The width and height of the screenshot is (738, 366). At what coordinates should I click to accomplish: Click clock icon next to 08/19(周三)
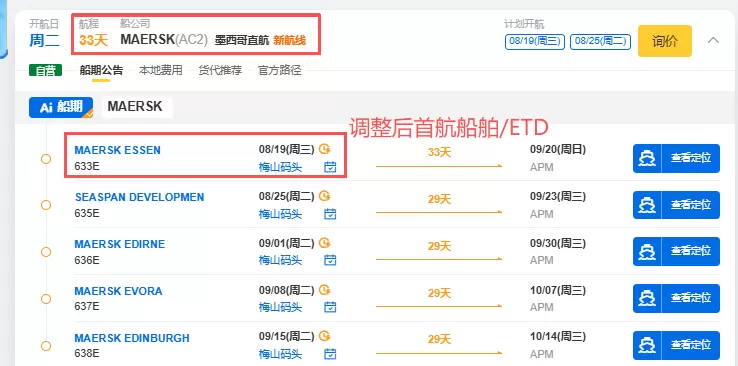pyautogui.click(x=325, y=149)
